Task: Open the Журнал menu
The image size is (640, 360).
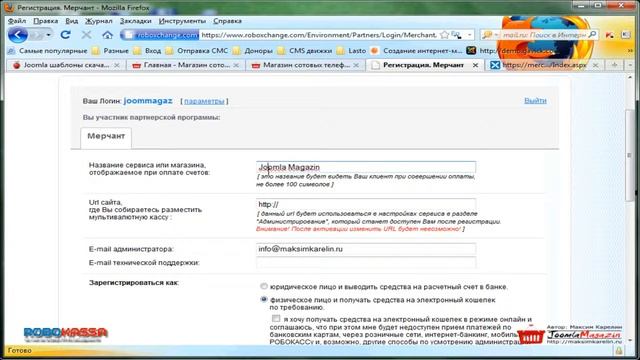Action: pyautogui.click(x=98, y=21)
